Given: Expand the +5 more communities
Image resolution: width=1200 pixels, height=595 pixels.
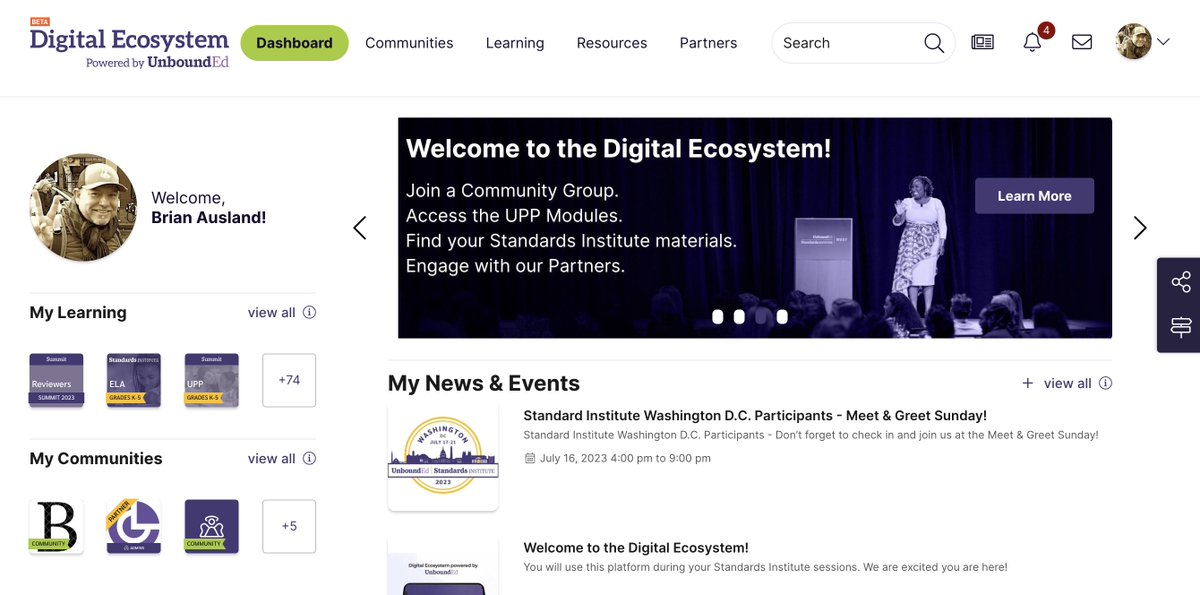Looking at the screenshot, I should point(289,526).
